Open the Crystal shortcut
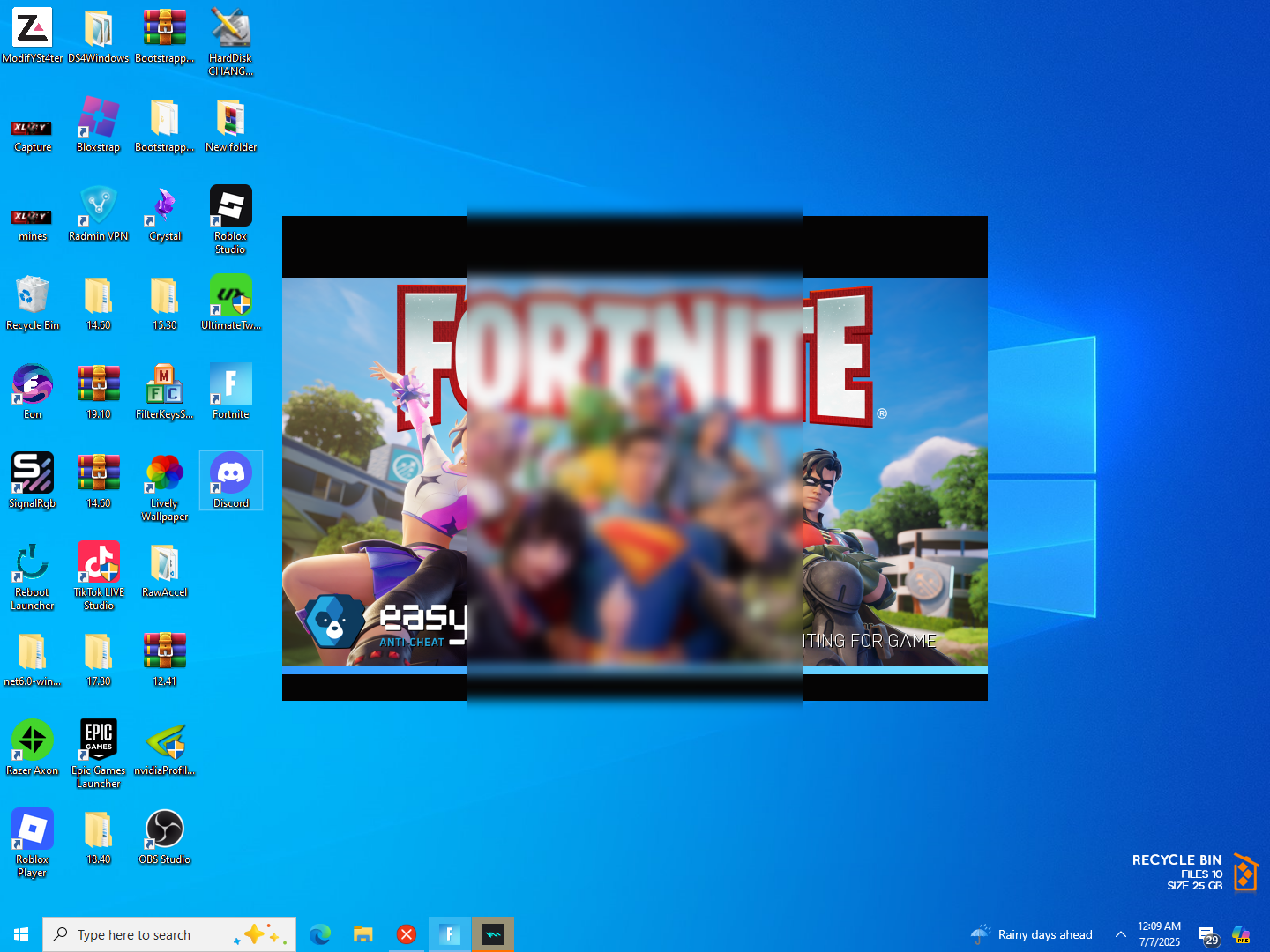Image resolution: width=1270 pixels, height=952 pixels. pos(164,214)
